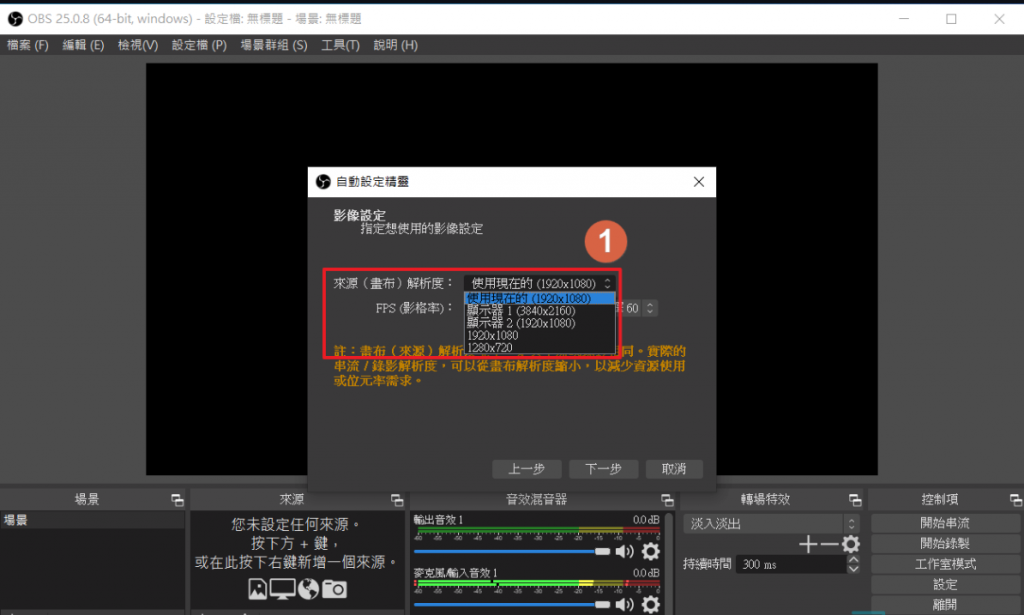The width and height of the screenshot is (1024, 615).
Task: Click the 離開 button
Action: click(x=945, y=605)
